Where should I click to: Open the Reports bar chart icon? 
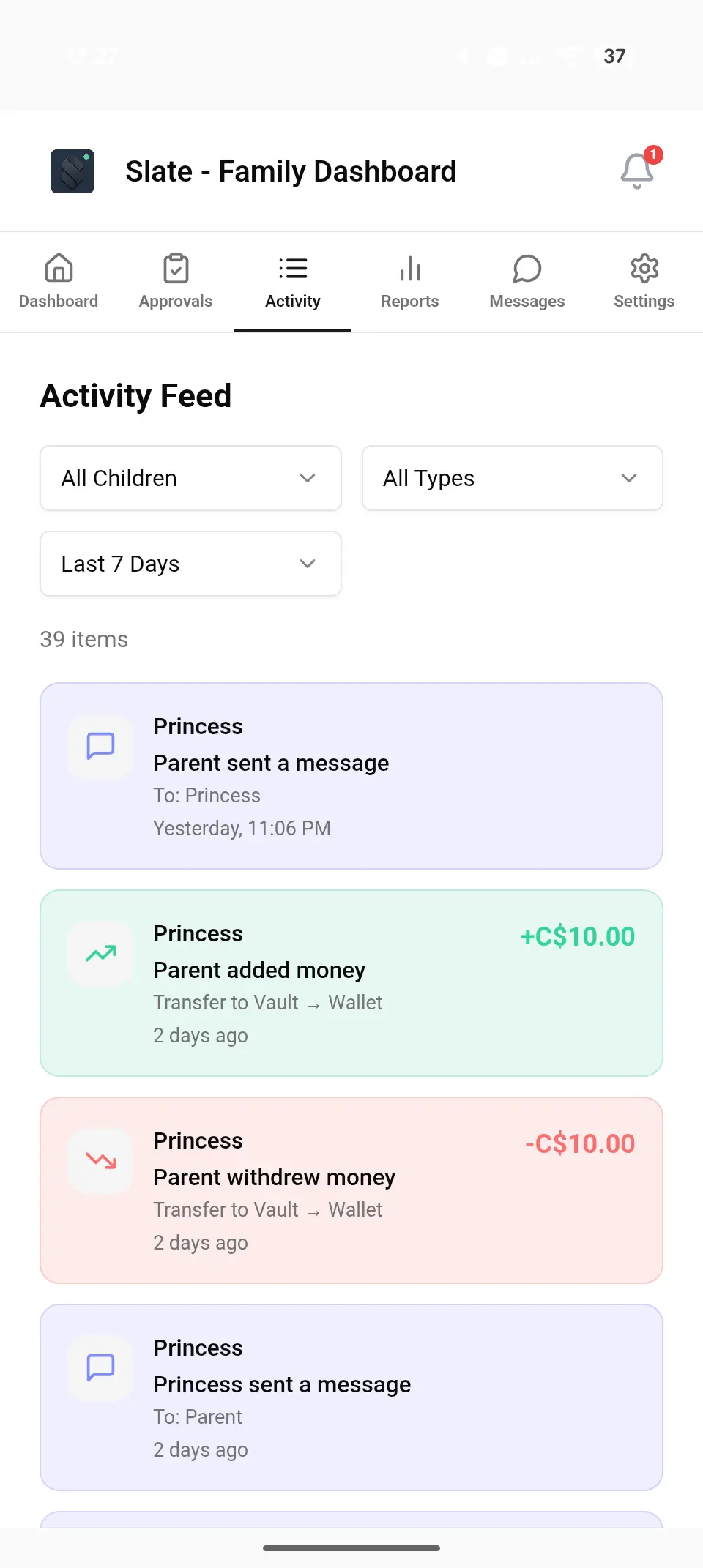(409, 269)
